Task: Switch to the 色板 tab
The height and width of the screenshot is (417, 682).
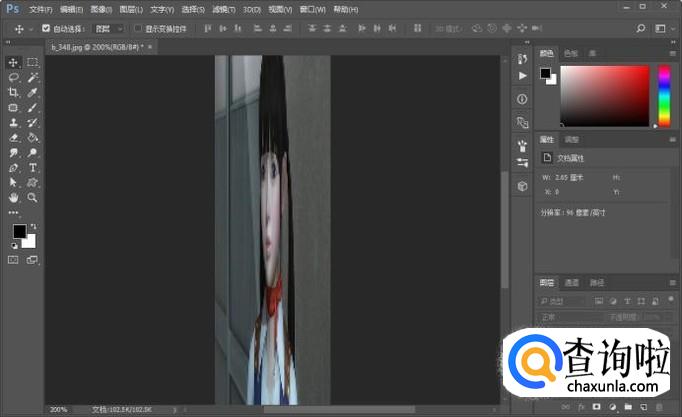Action: click(570, 53)
